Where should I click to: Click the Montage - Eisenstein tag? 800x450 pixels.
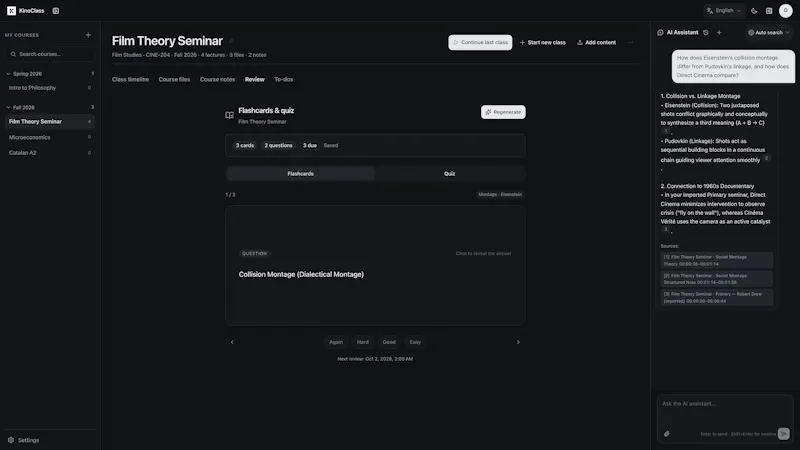(500, 194)
